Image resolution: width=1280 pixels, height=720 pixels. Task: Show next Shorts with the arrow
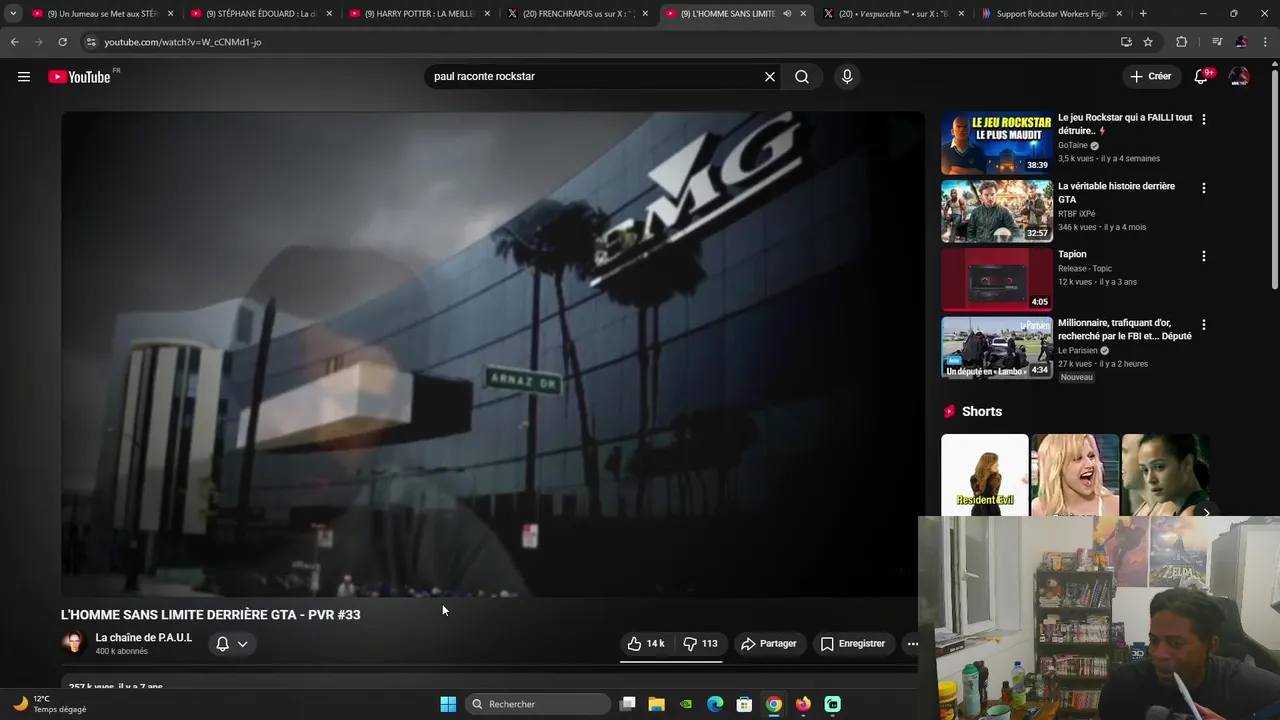click(x=1206, y=512)
